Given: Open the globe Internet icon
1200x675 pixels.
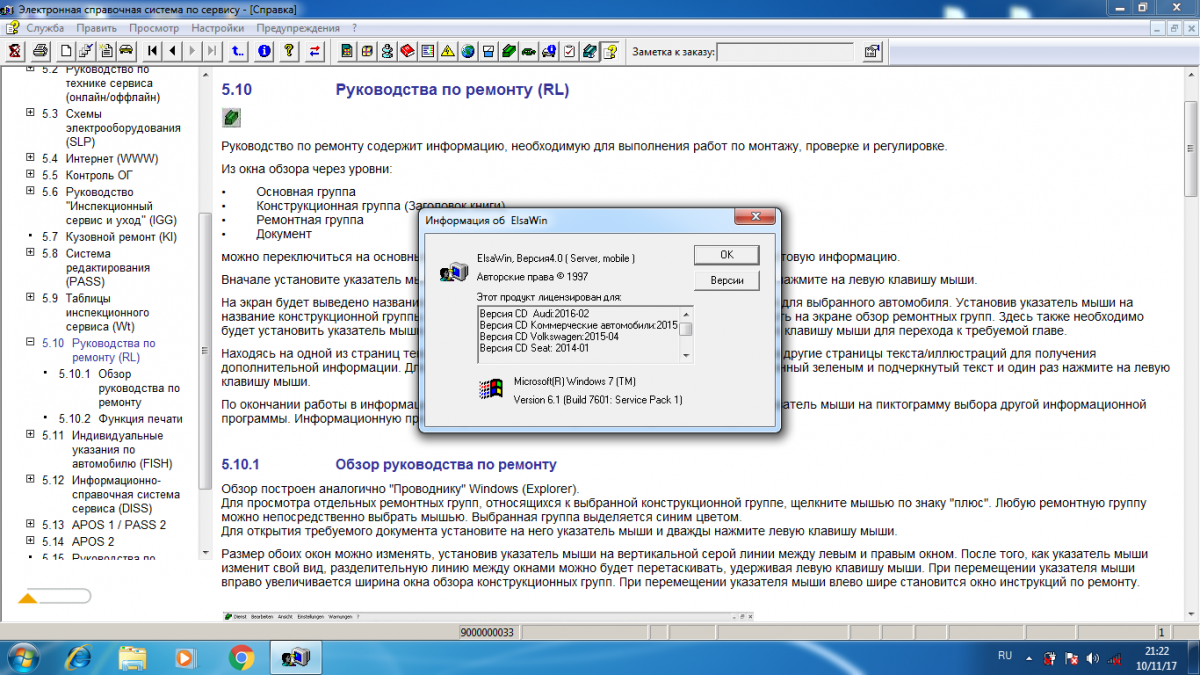Looking at the screenshot, I should [468, 50].
